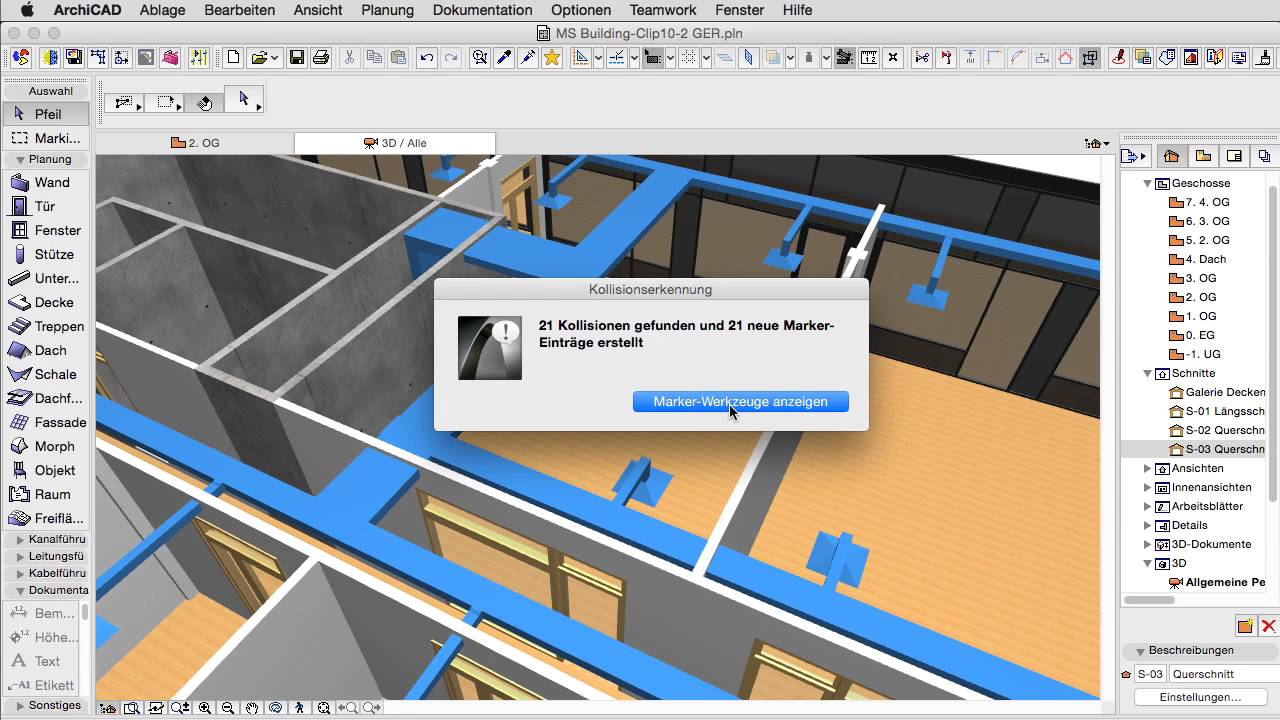Expand the 3D-Dokumente tree node
1280x720 pixels.
pyautogui.click(x=1148, y=544)
